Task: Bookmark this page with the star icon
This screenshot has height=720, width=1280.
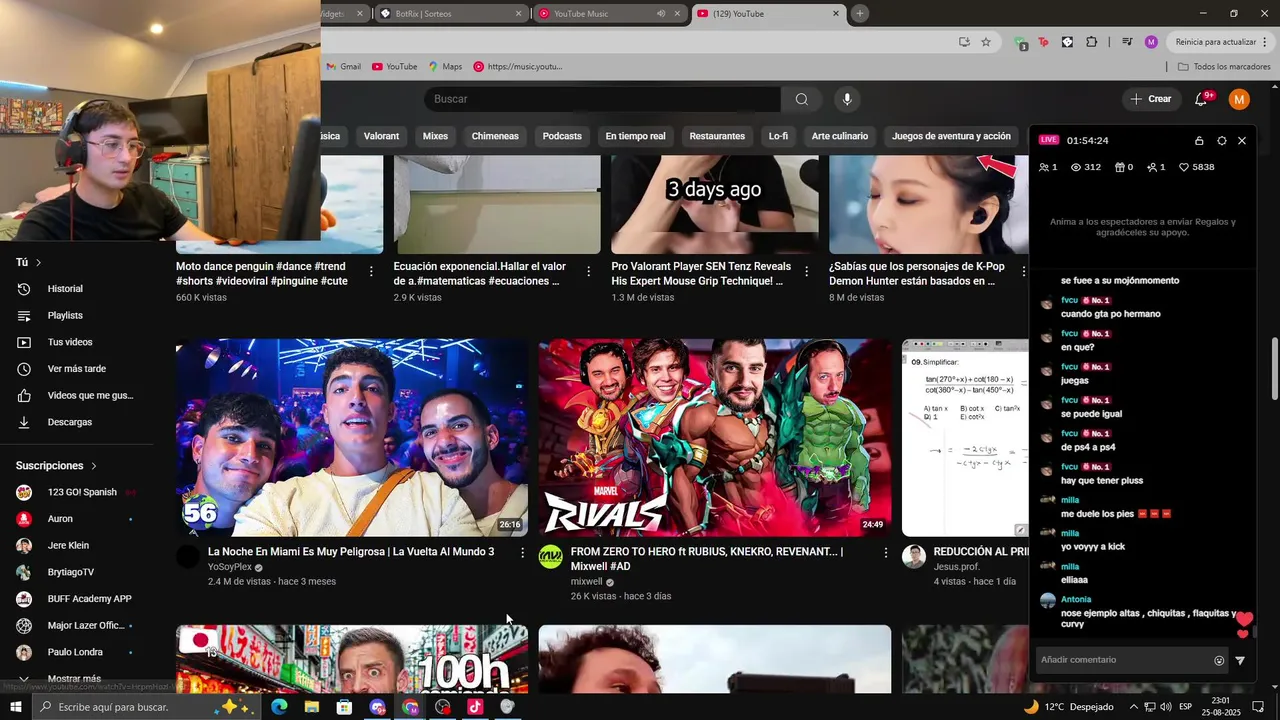Action: (x=986, y=42)
